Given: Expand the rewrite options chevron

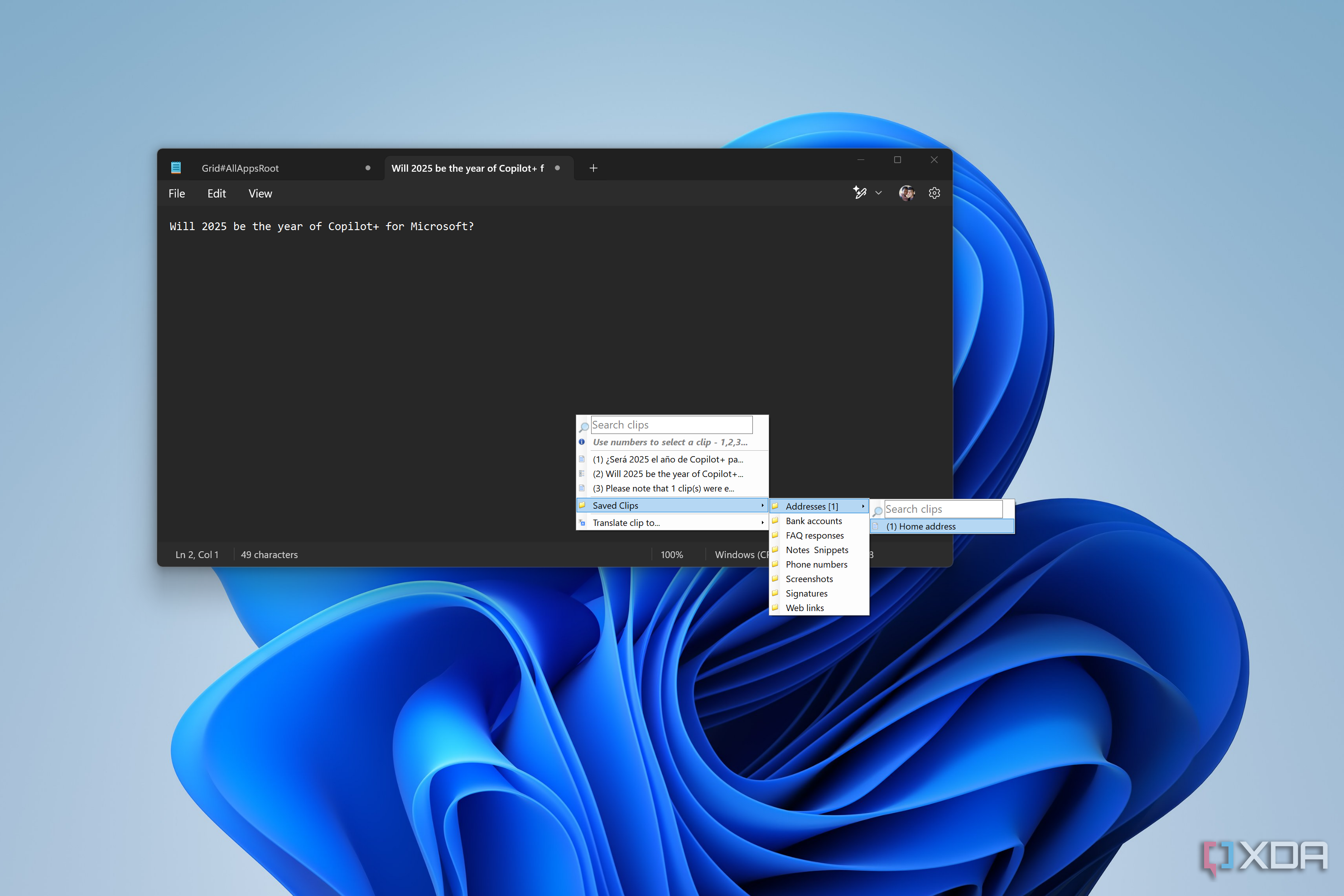Looking at the screenshot, I should (x=879, y=193).
